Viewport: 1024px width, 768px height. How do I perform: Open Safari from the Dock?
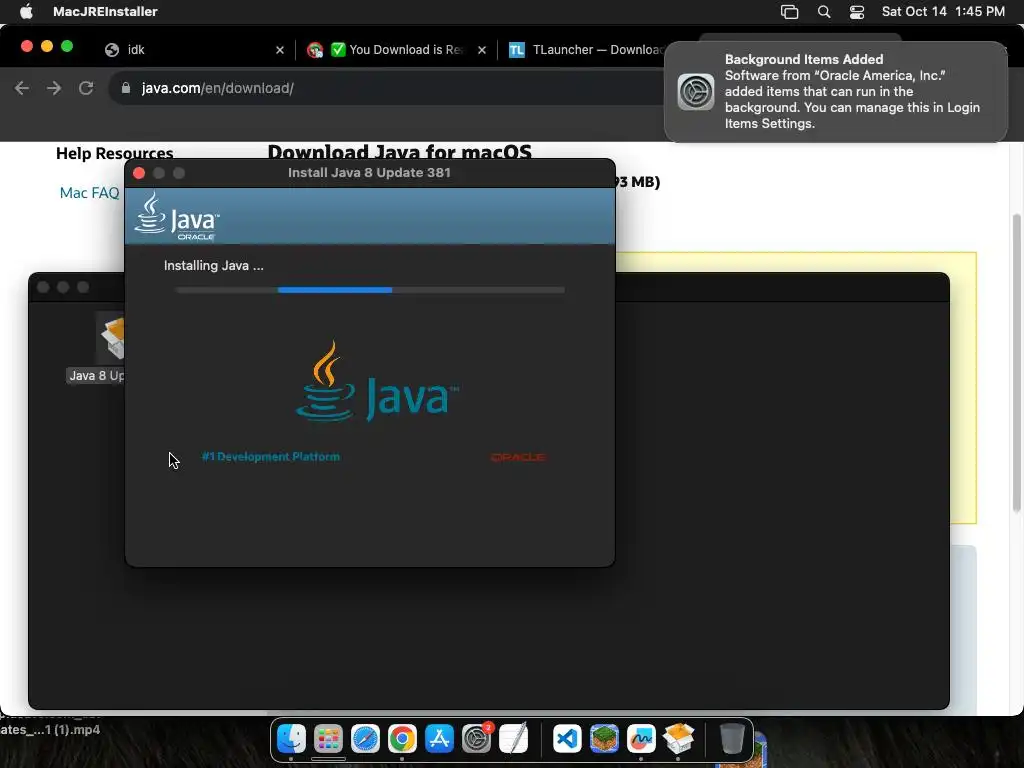(365, 739)
